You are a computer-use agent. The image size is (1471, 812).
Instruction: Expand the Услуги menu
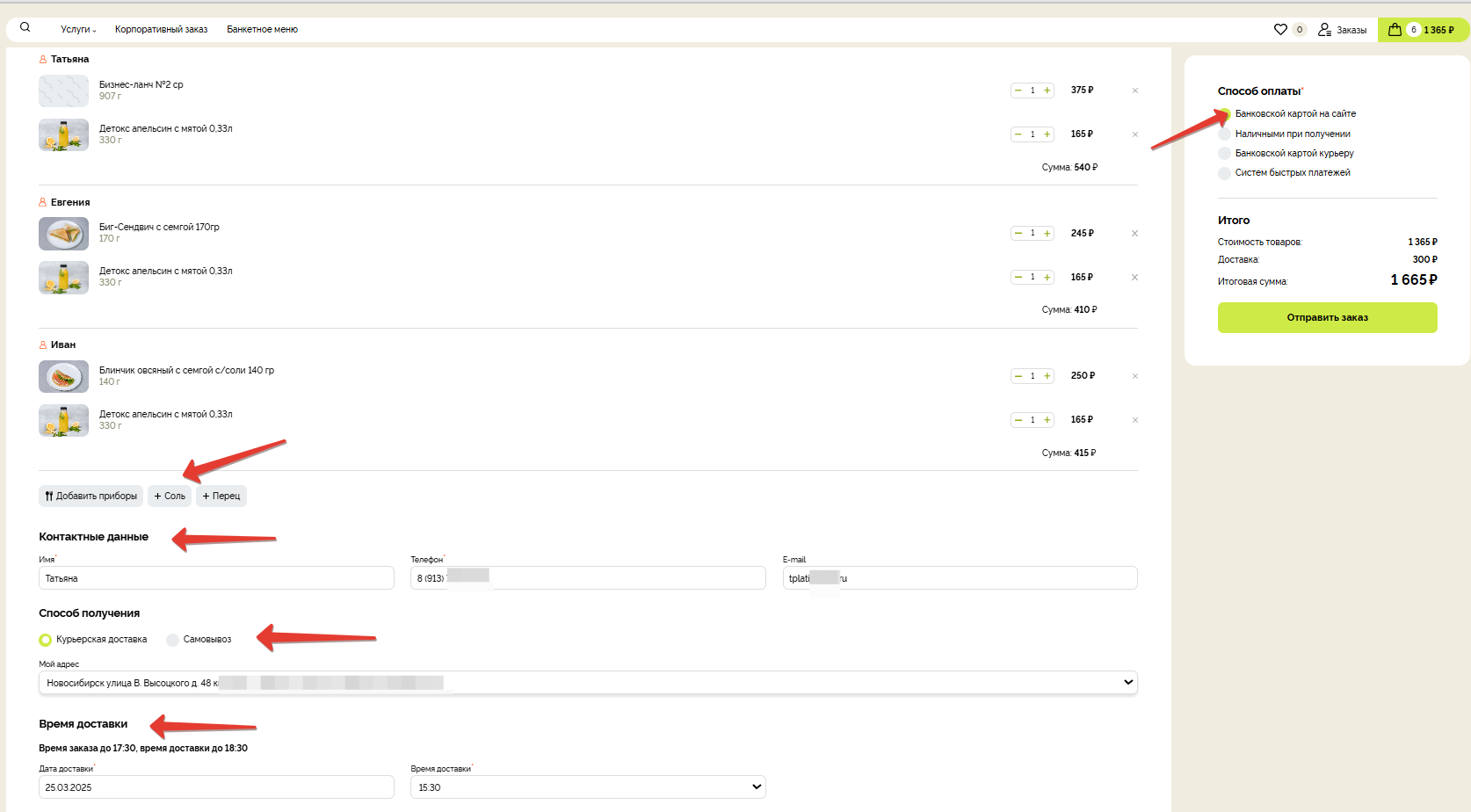tap(78, 30)
